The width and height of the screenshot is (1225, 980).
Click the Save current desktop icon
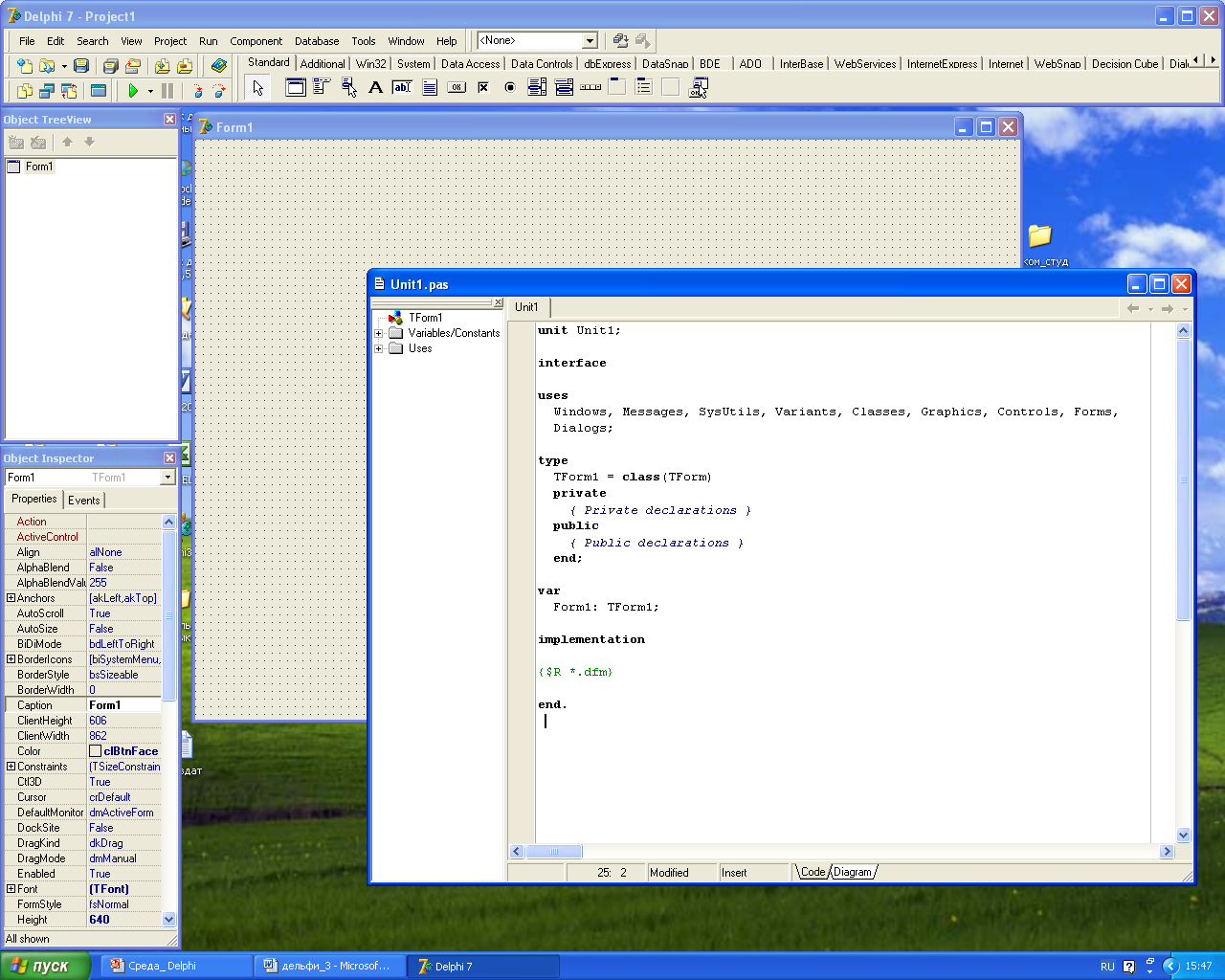pos(620,40)
